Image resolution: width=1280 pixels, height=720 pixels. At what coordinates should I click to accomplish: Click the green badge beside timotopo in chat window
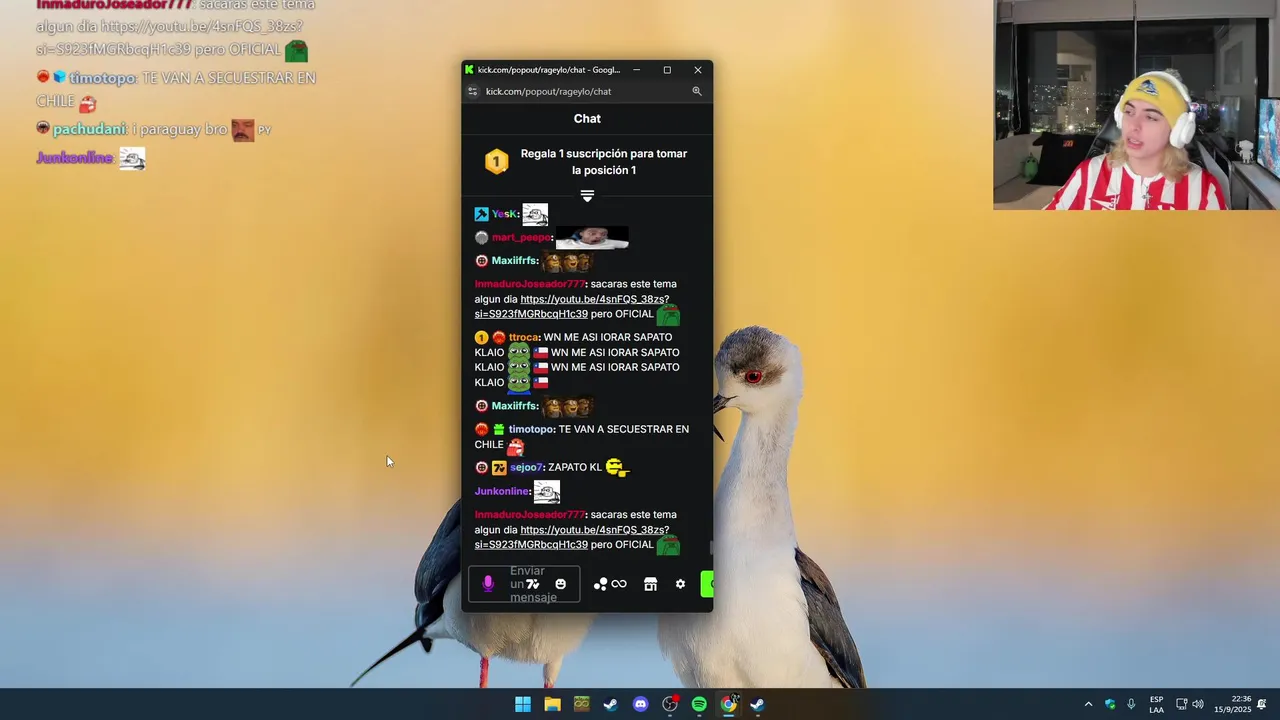point(499,429)
